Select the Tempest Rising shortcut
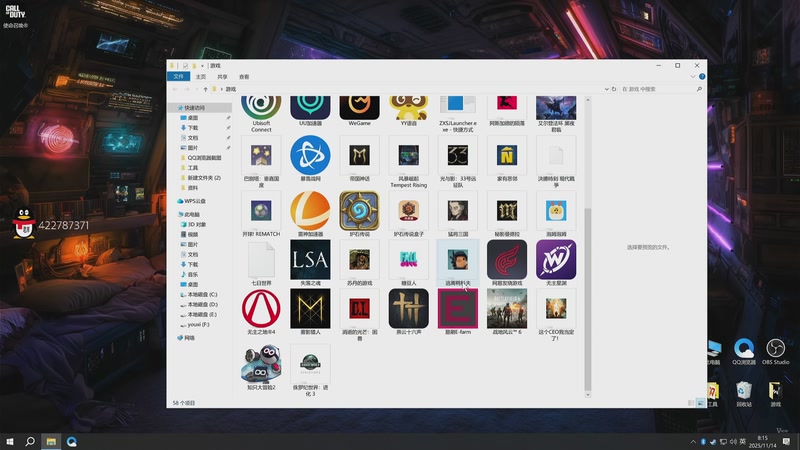 (408, 155)
